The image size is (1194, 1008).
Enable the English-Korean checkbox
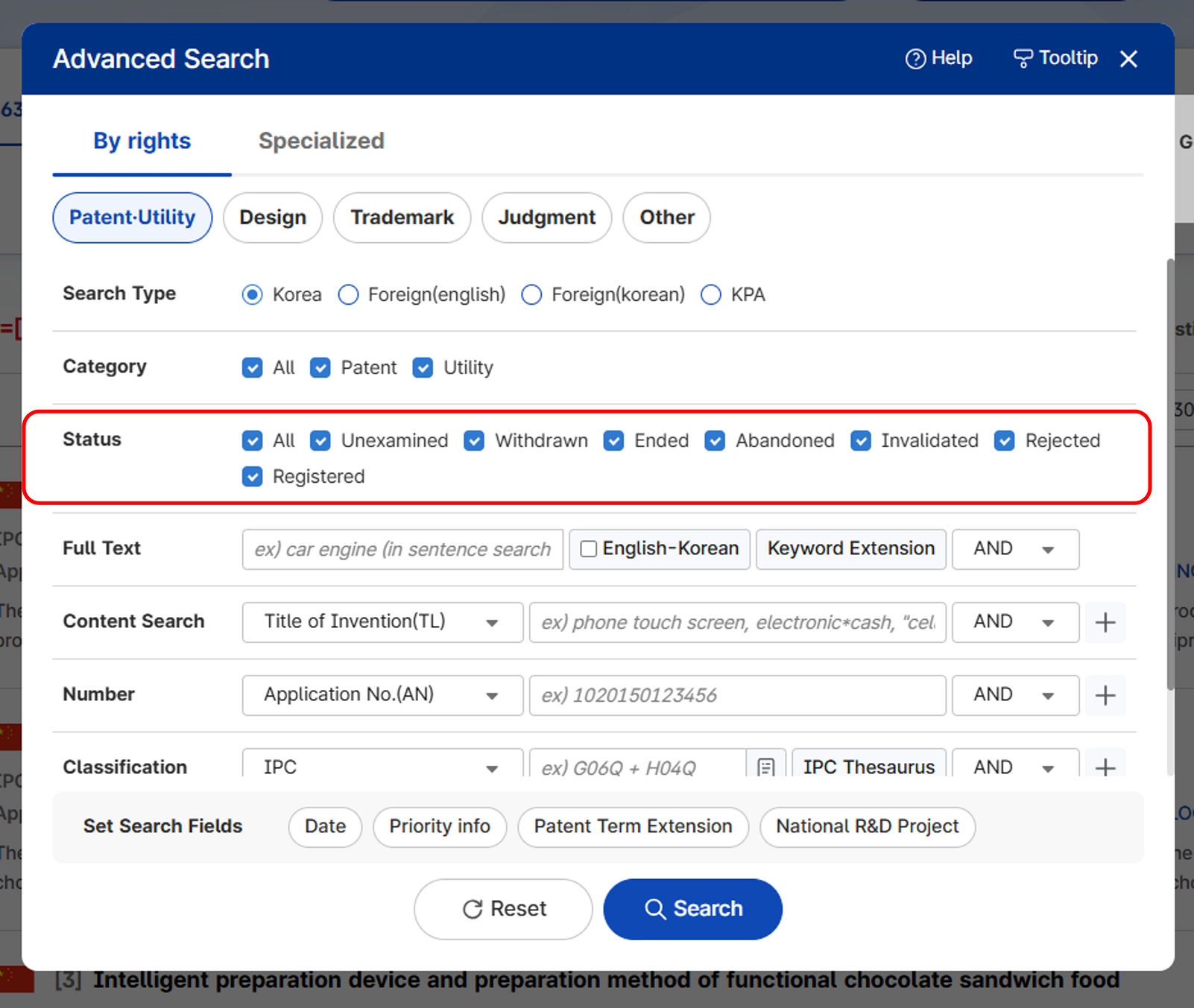[589, 549]
